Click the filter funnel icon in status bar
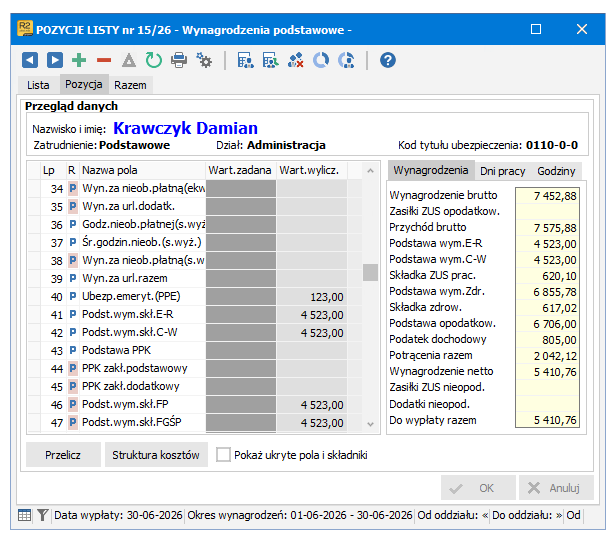 click(x=42, y=515)
